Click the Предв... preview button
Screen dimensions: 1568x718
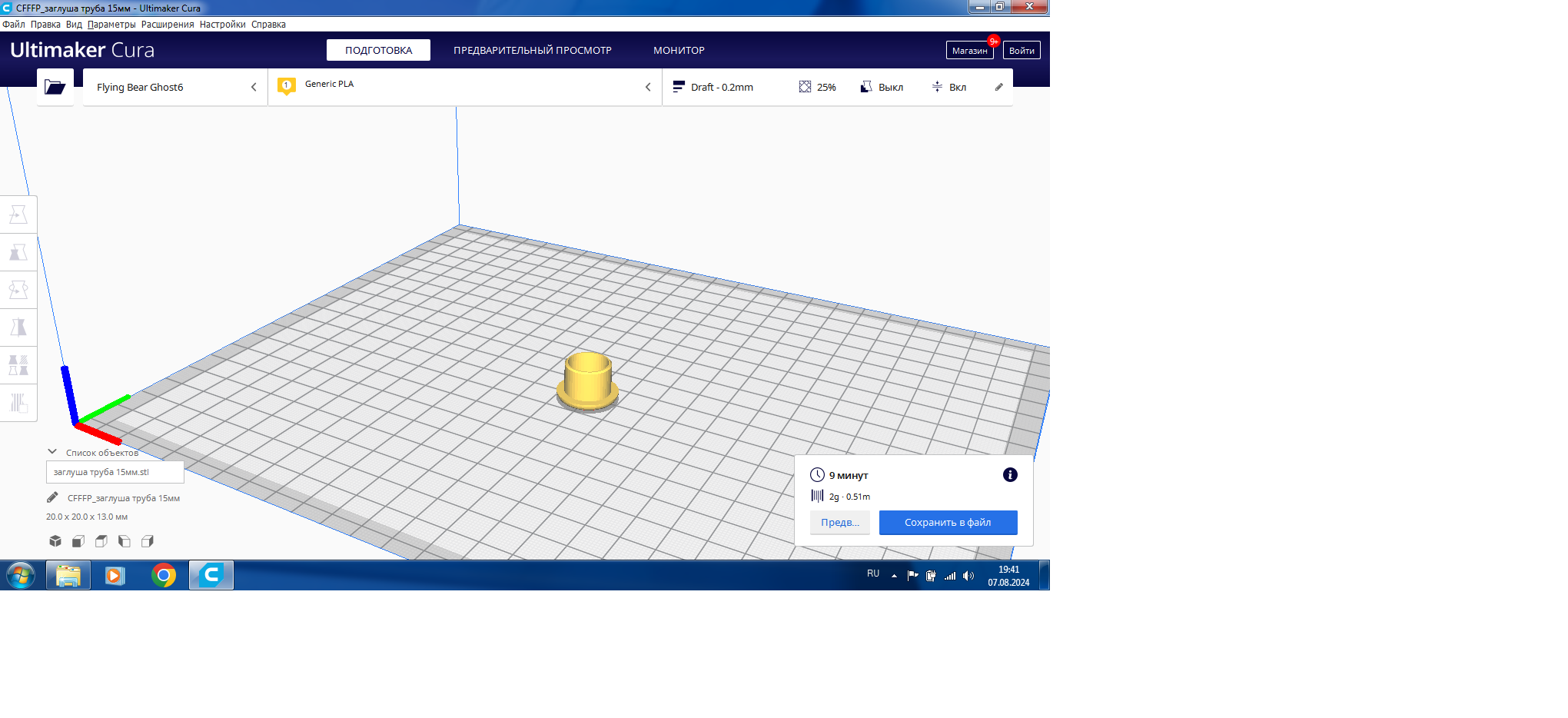click(x=840, y=523)
